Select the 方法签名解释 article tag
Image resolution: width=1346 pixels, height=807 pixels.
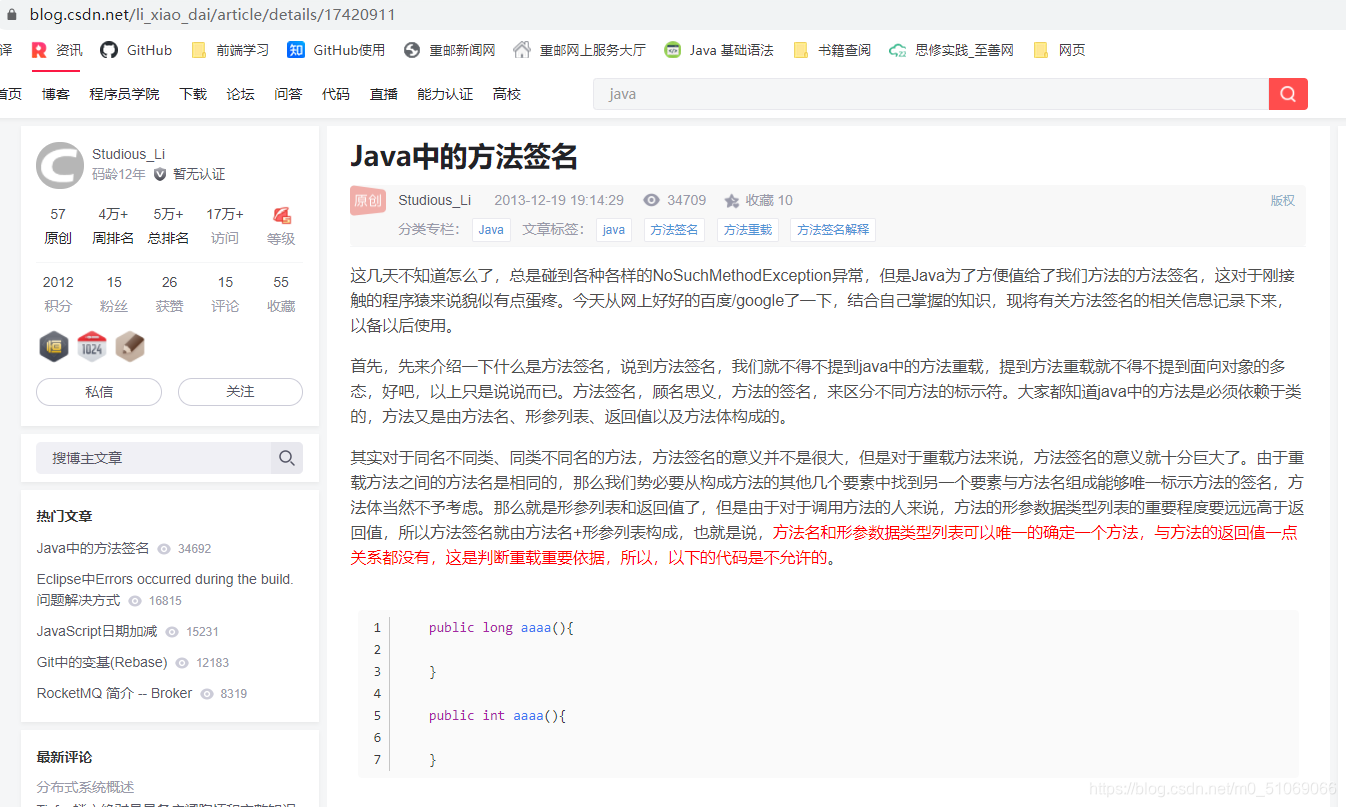[833, 230]
